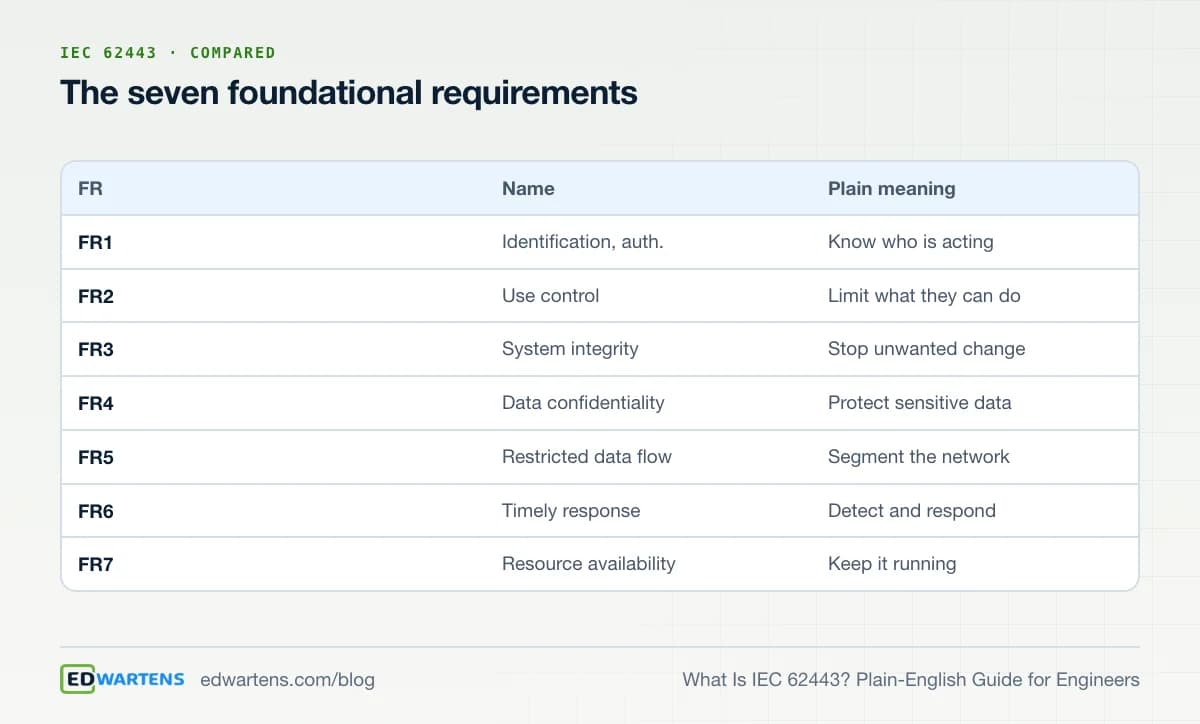Click the EDWARTENS logo
This screenshot has width=1200, height=724.
point(123,679)
